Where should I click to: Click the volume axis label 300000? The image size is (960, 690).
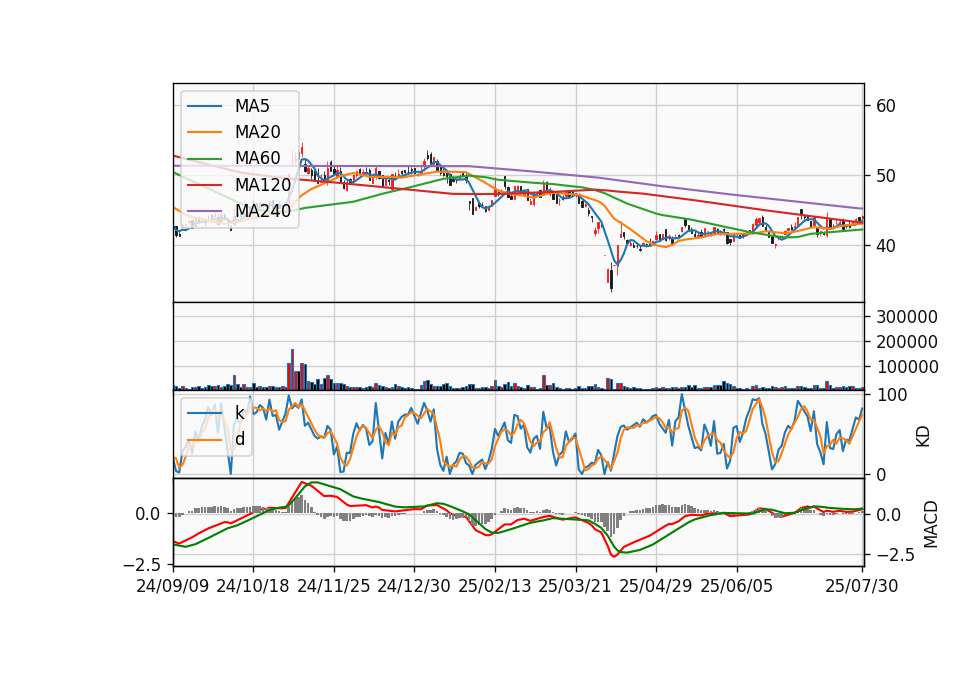907,317
